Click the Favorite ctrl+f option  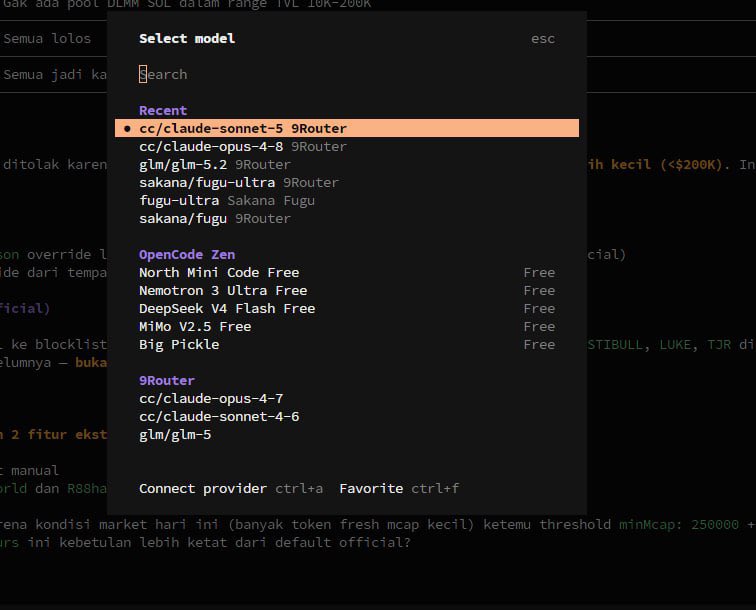[399, 488]
